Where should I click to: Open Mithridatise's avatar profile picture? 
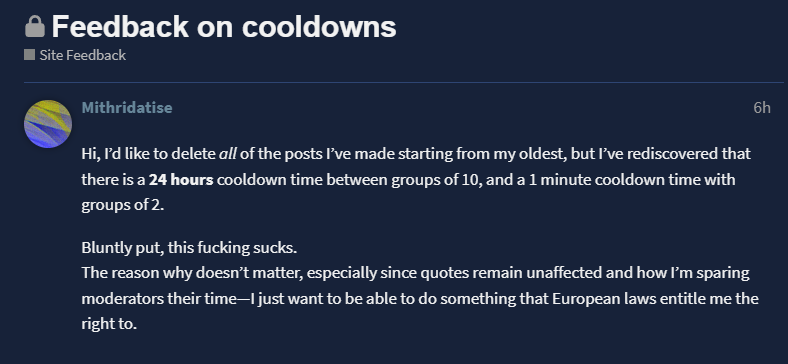[48, 124]
